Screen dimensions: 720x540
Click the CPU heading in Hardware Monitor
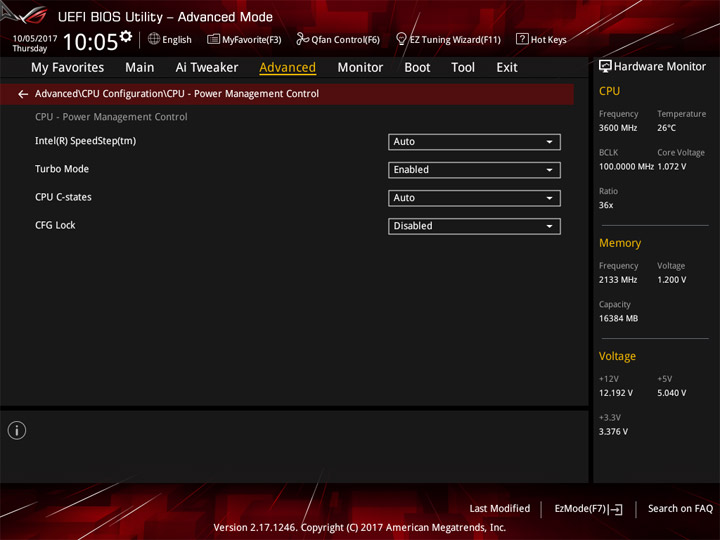click(609, 91)
